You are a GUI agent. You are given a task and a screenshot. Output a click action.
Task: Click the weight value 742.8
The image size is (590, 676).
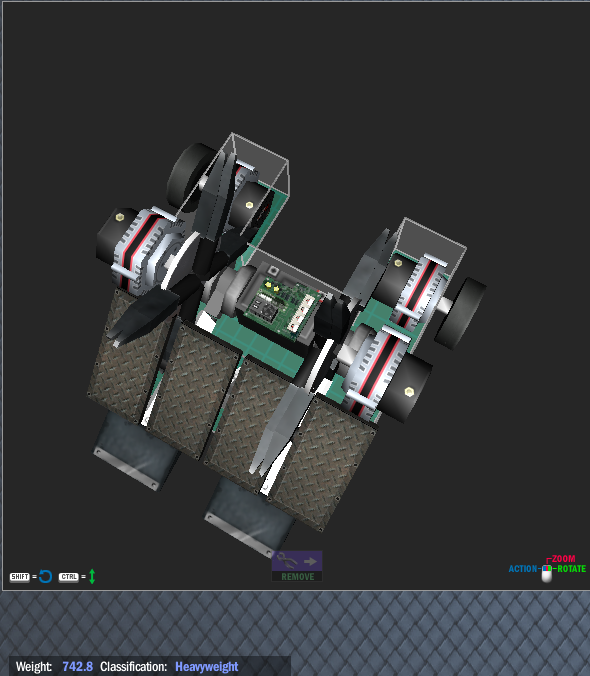click(x=78, y=667)
